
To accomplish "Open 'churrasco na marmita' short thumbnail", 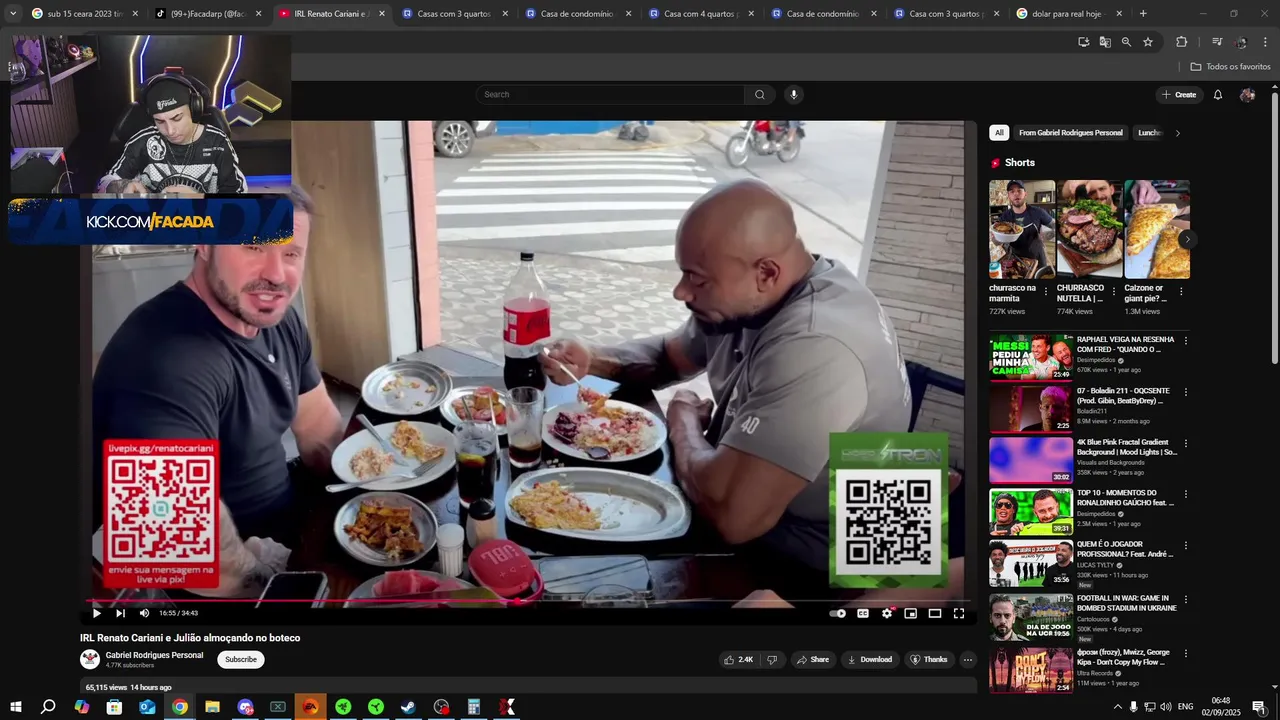I will 1022,229.
